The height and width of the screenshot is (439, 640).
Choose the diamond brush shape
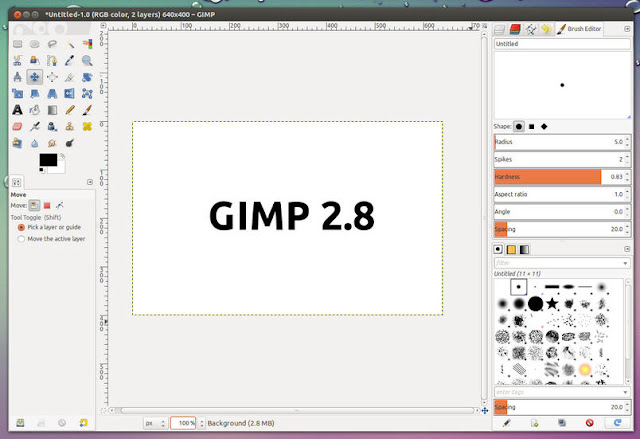(544, 126)
